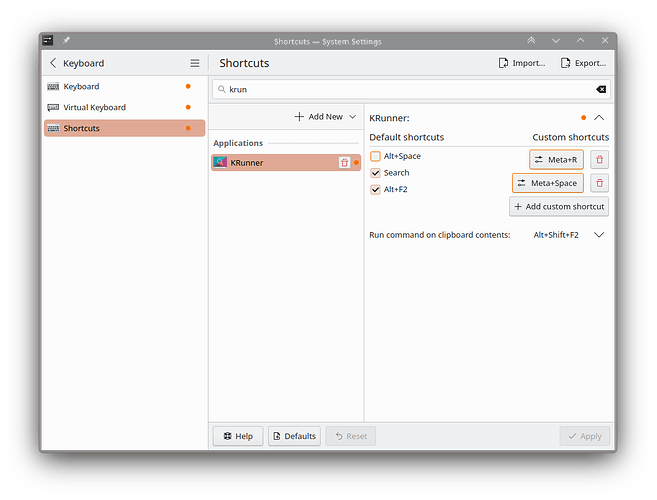Viewport: 657px width, 500px height.
Task: Click the Applications section heading
Action: pyautogui.click(x=238, y=143)
